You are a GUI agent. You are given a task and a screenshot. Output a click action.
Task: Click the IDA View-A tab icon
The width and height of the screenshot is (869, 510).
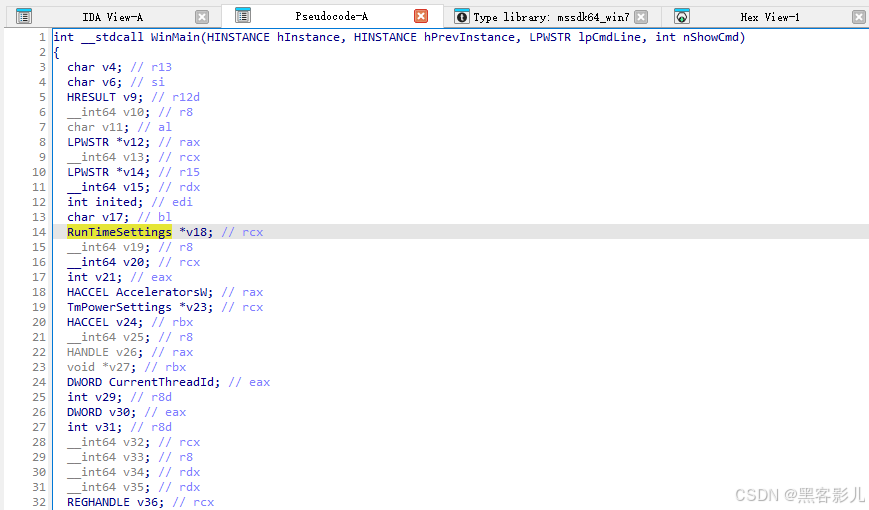coord(24,17)
